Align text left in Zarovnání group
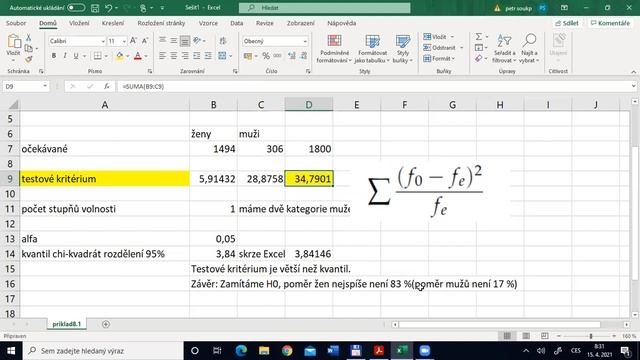The height and width of the screenshot is (360, 640). click(x=162, y=56)
